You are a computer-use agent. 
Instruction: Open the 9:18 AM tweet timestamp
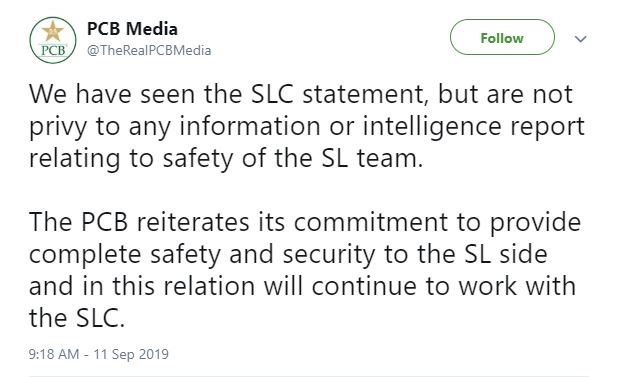point(54,354)
